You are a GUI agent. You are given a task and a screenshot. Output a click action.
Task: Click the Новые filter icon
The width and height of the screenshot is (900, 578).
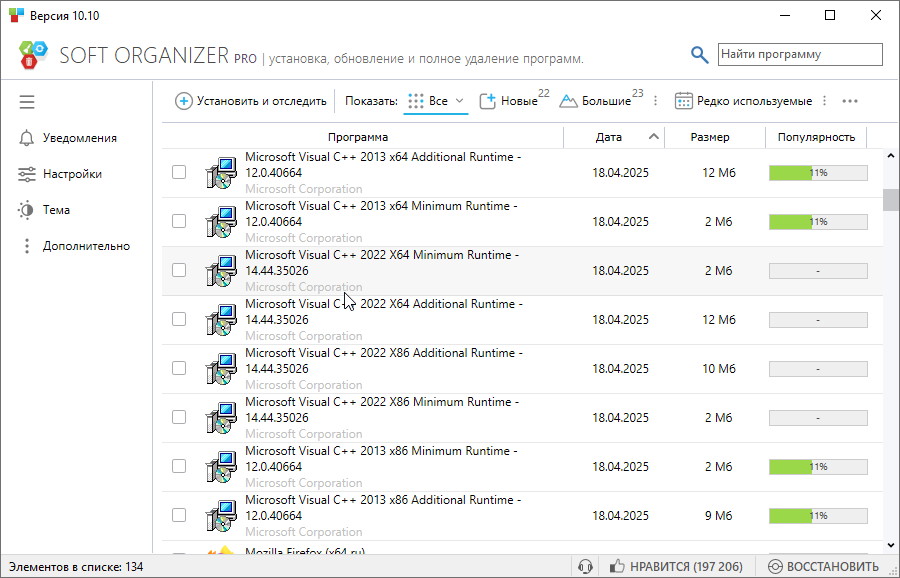click(487, 102)
